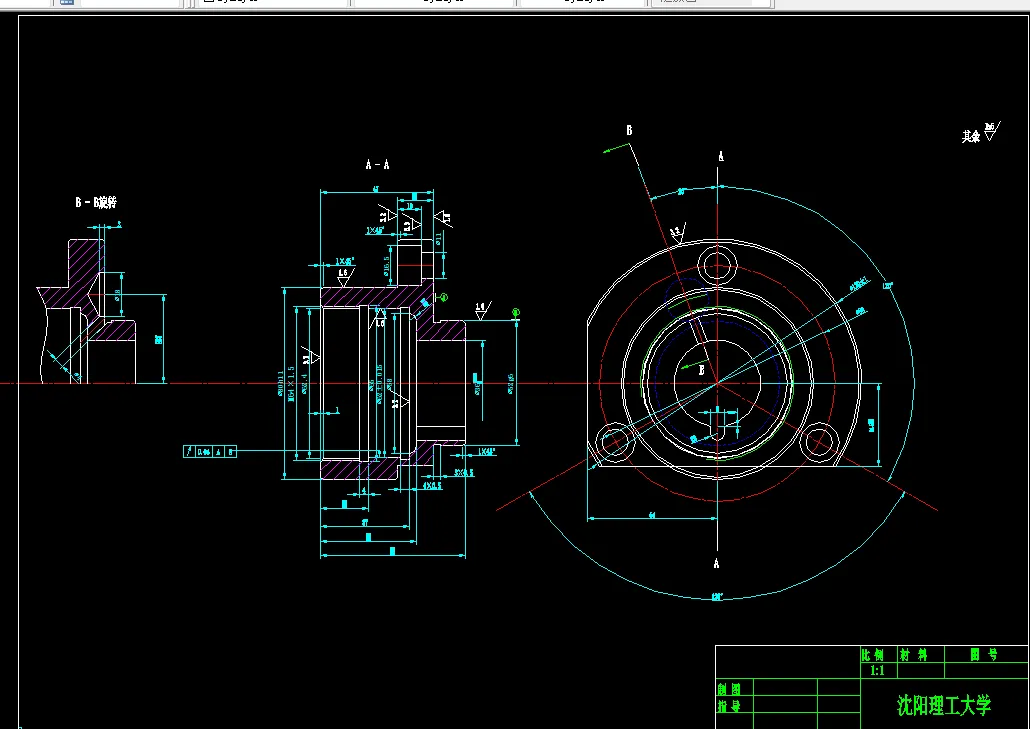Select the 120° angle label at the arc bottom
Image resolution: width=1030 pixels, height=729 pixels.
point(717,598)
